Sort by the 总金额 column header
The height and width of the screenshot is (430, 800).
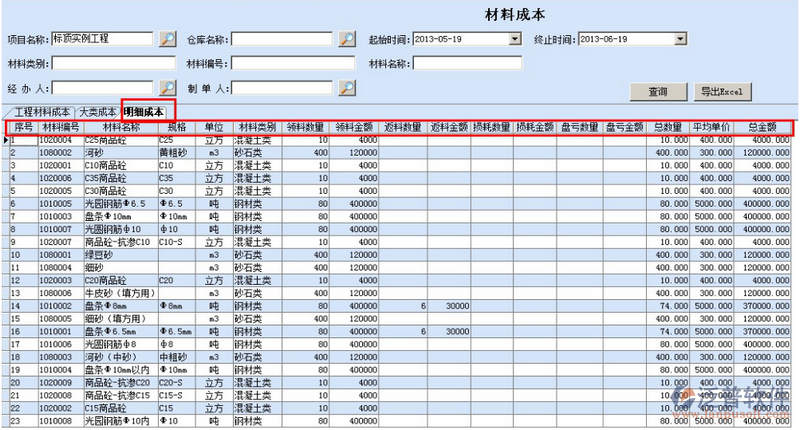[x=762, y=128]
